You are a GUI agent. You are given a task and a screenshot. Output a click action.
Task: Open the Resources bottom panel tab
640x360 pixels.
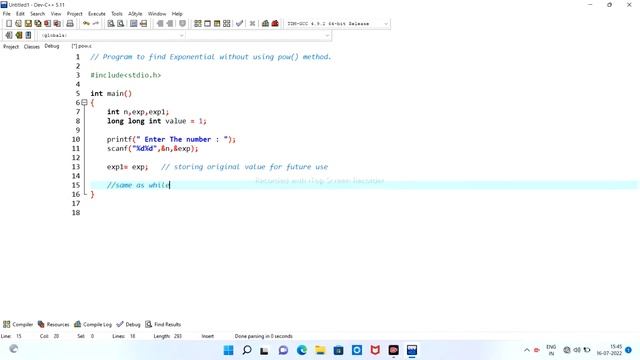[x=53, y=324]
